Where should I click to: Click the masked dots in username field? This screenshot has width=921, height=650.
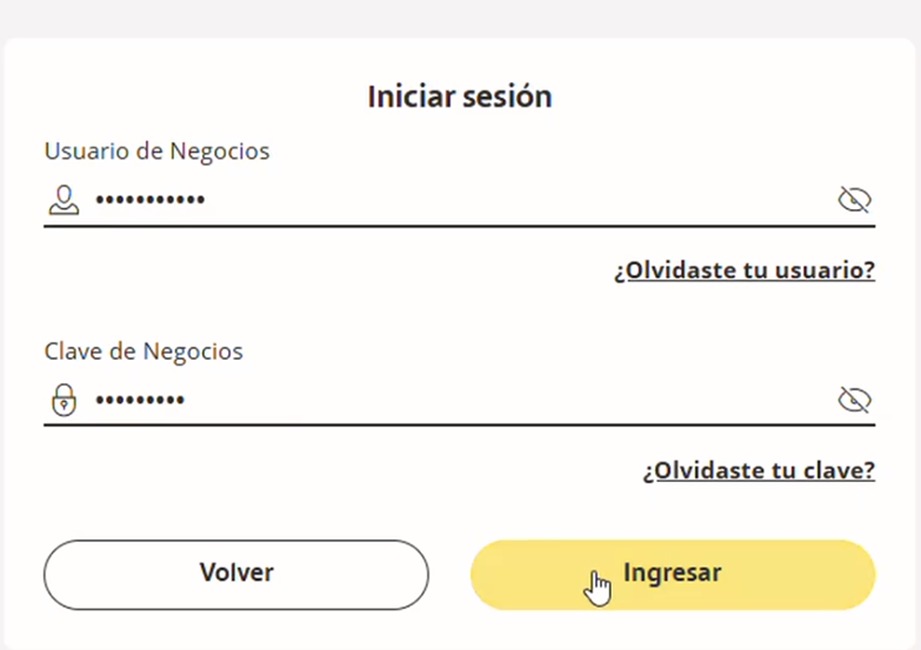click(150, 200)
